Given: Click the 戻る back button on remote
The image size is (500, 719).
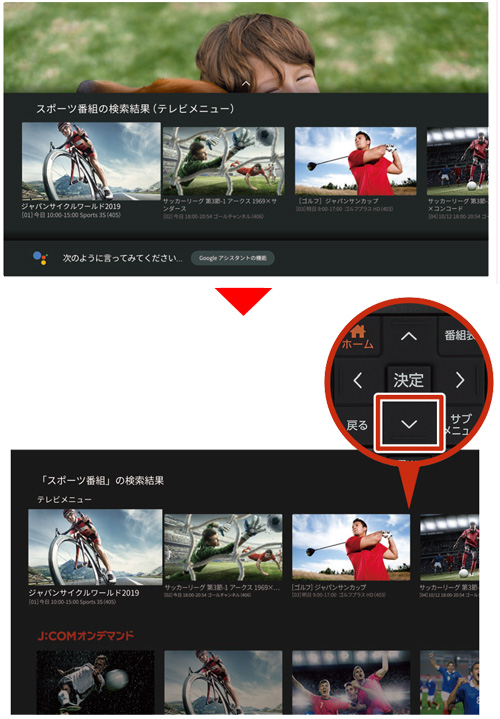Looking at the screenshot, I should [x=357, y=425].
